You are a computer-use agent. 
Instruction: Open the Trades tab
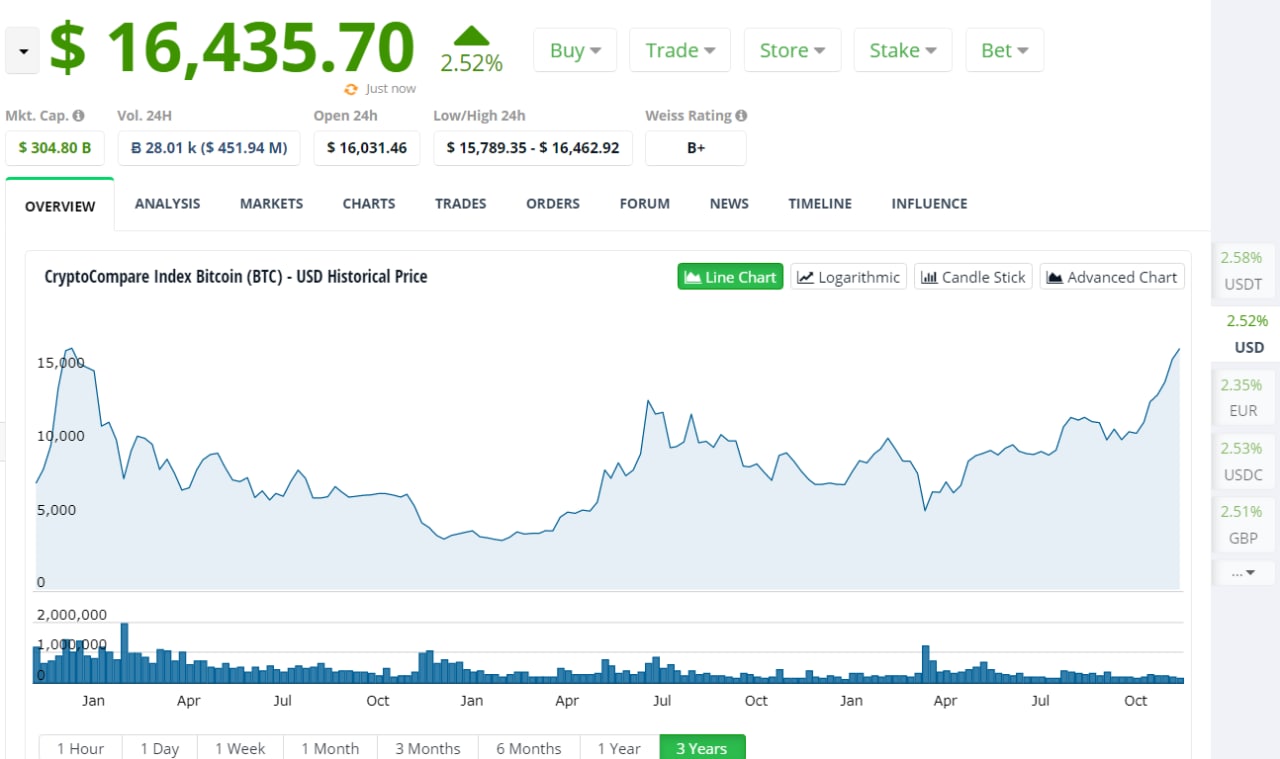coord(461,203)
